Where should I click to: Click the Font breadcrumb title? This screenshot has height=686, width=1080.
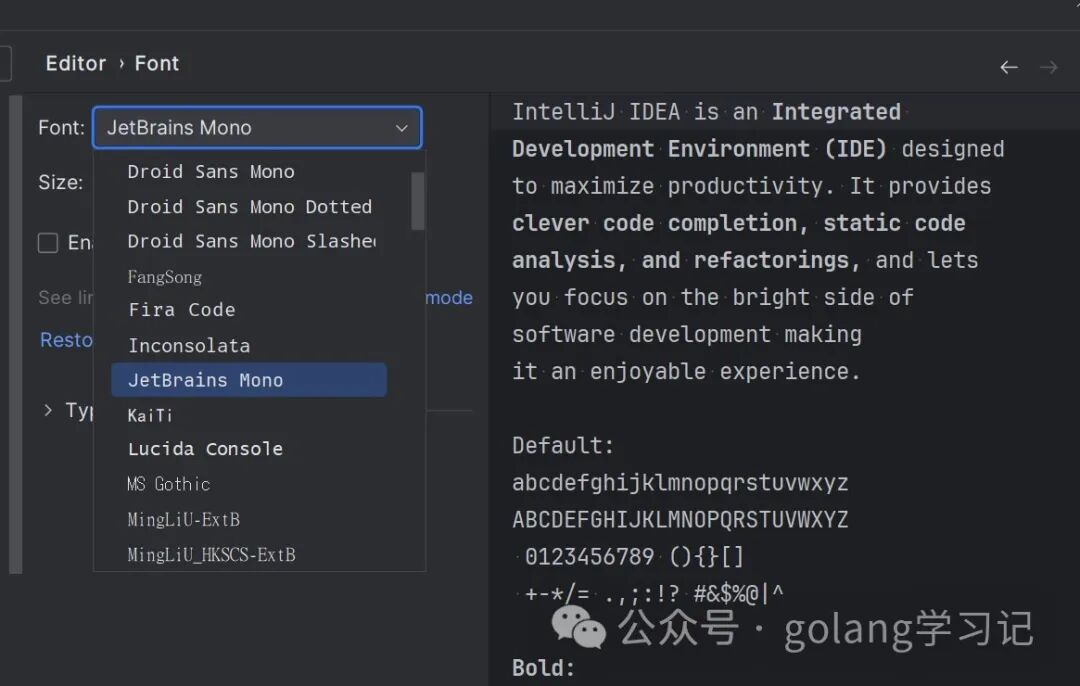pyautogui.click(x=156, y=63)
